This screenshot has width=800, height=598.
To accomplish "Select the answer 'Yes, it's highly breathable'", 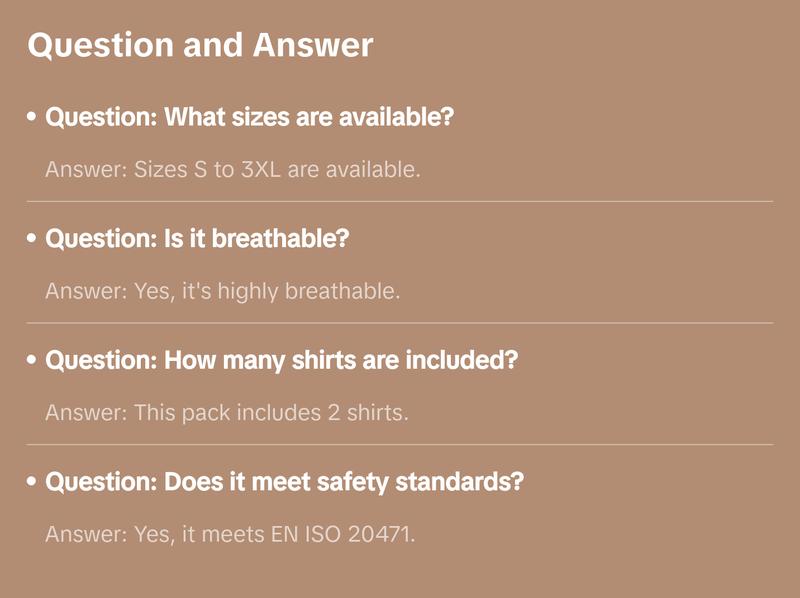I will point(222,291).
